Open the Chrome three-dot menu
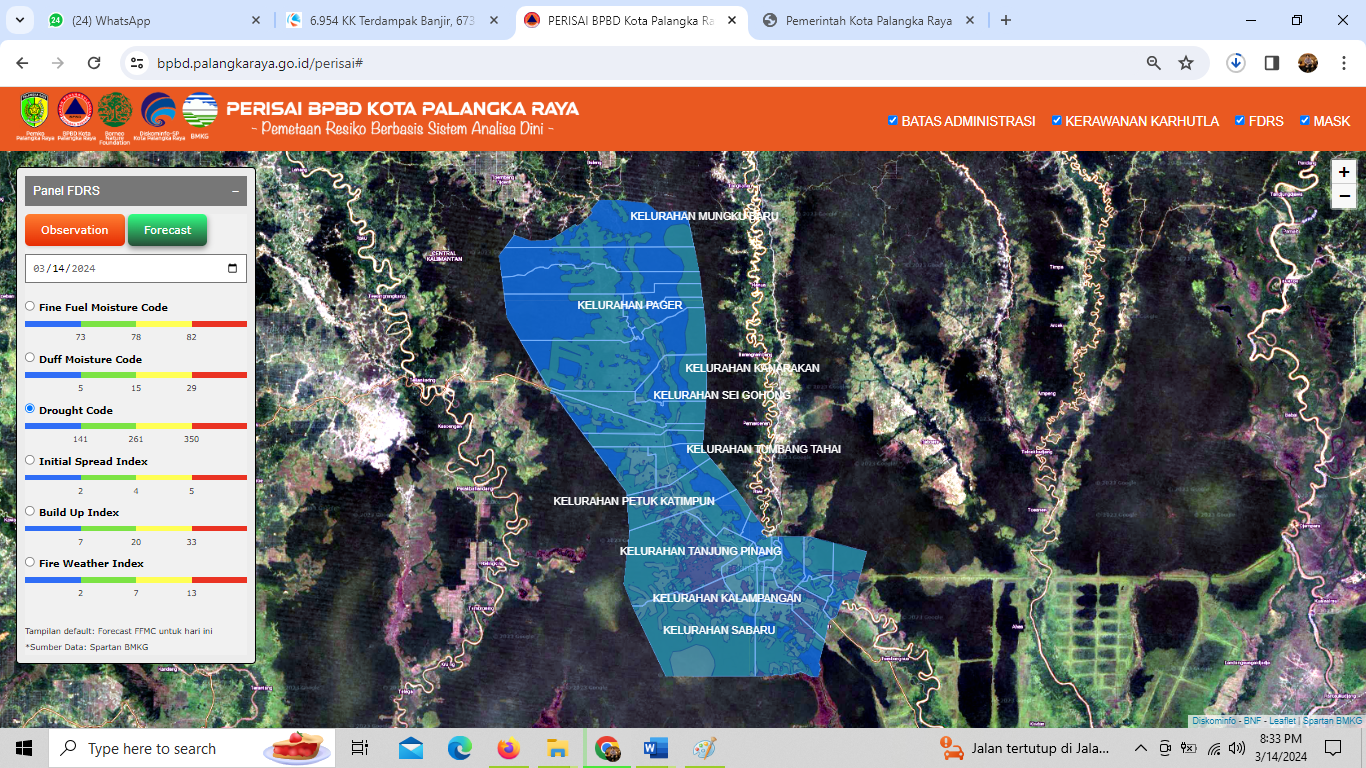Image resolution: width=1366 pixels, height=768 pixels. (1342, 63)
